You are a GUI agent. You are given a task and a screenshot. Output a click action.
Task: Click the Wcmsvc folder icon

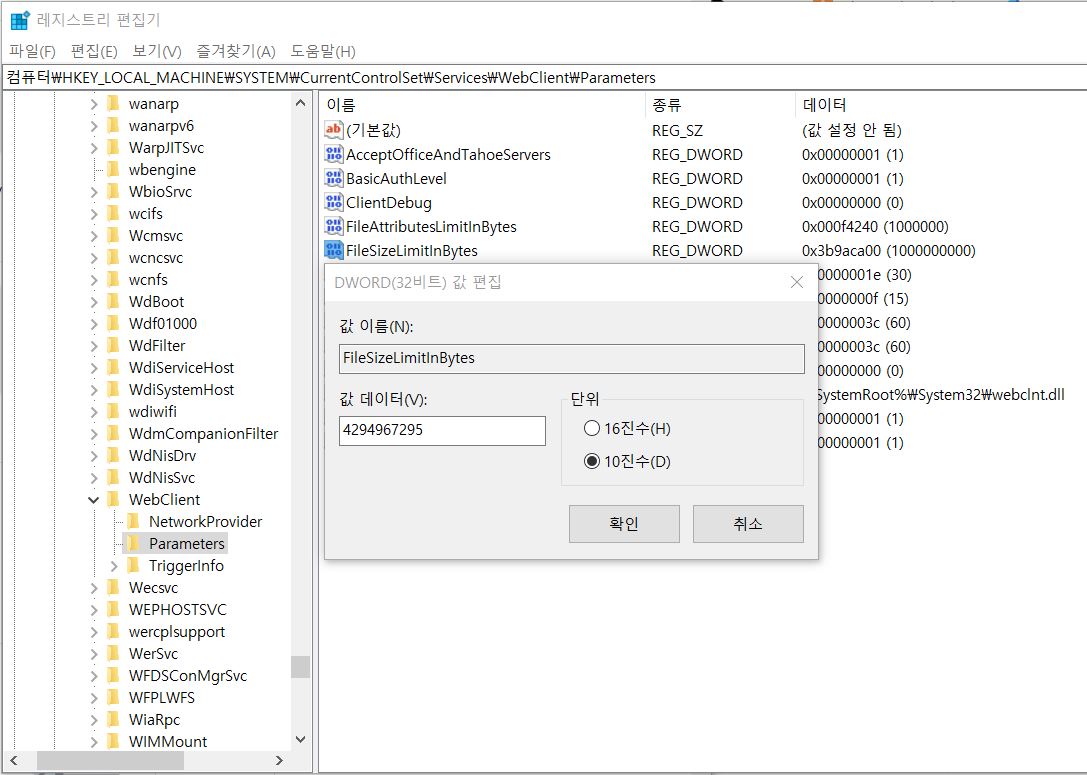click(x=114, y=236)
